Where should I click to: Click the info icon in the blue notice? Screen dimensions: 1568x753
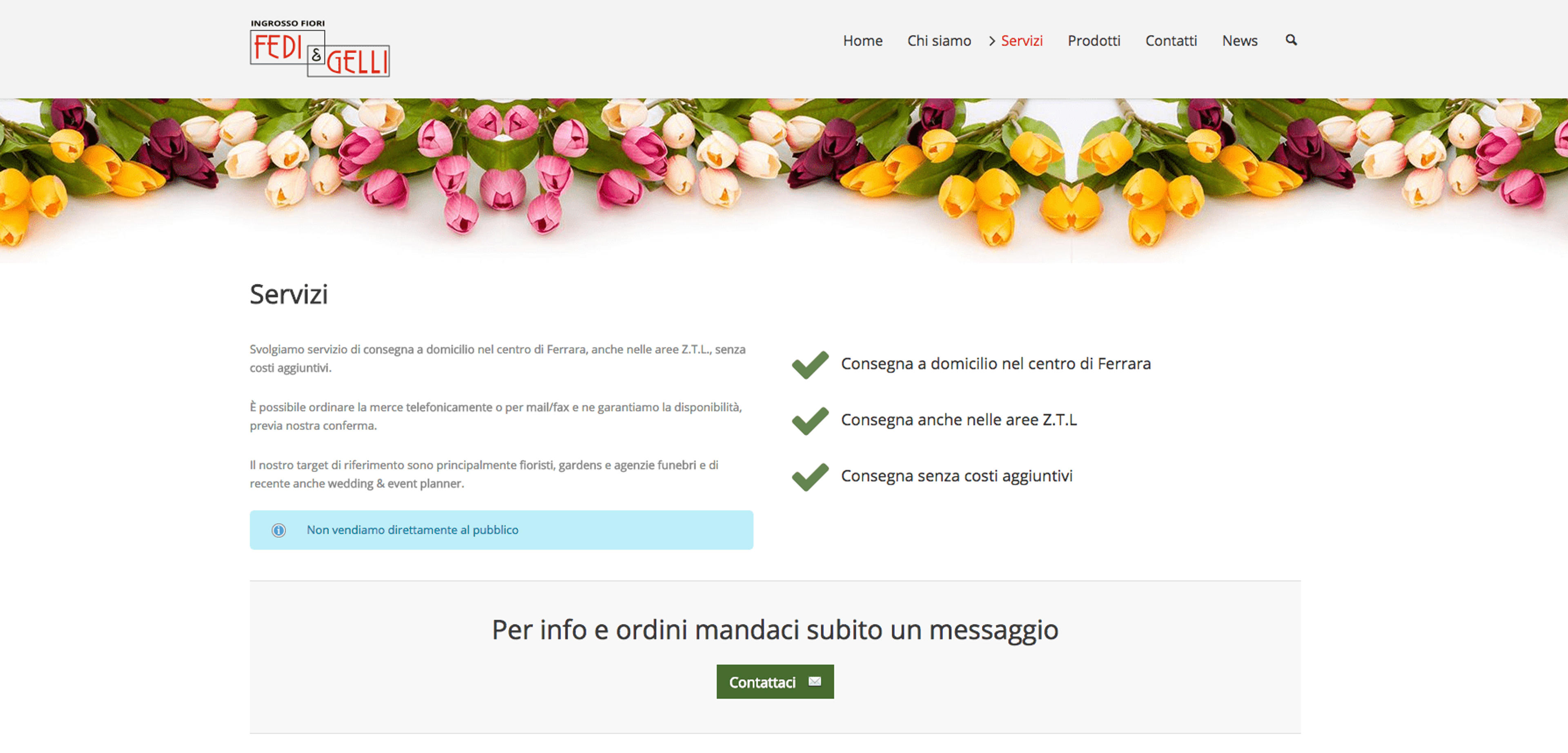coord(278,530)
